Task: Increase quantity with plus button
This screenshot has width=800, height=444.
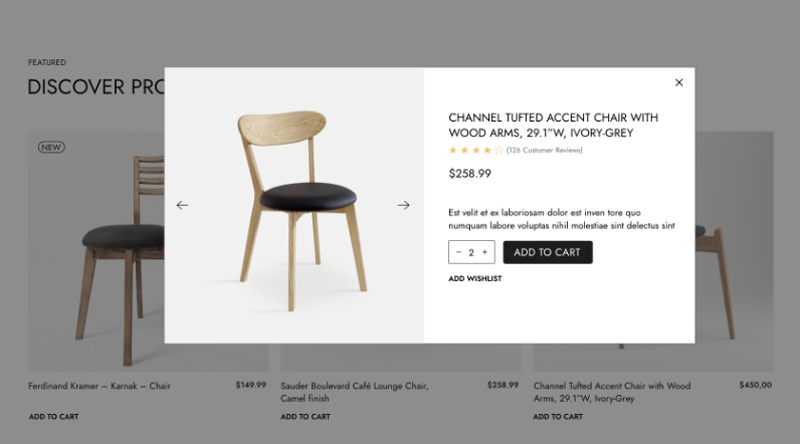Action: (x=485, y=253)
